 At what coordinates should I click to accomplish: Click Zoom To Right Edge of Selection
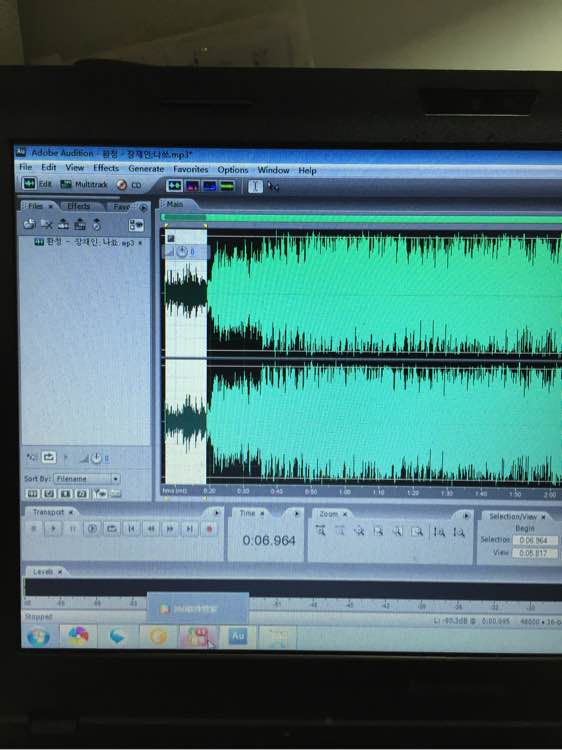[417, 531]
